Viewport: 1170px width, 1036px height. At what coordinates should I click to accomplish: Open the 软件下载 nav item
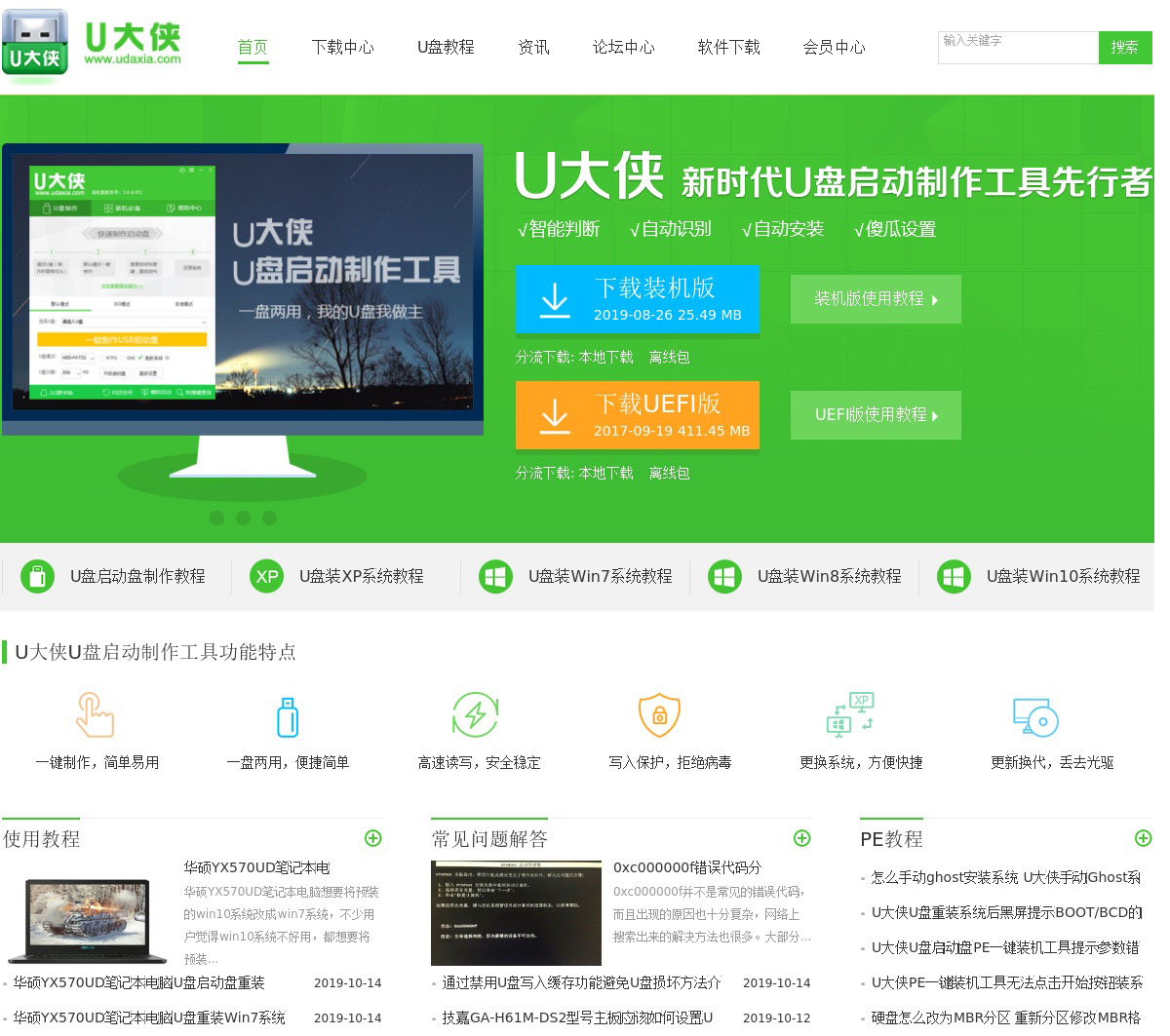[x=728, y=47]
